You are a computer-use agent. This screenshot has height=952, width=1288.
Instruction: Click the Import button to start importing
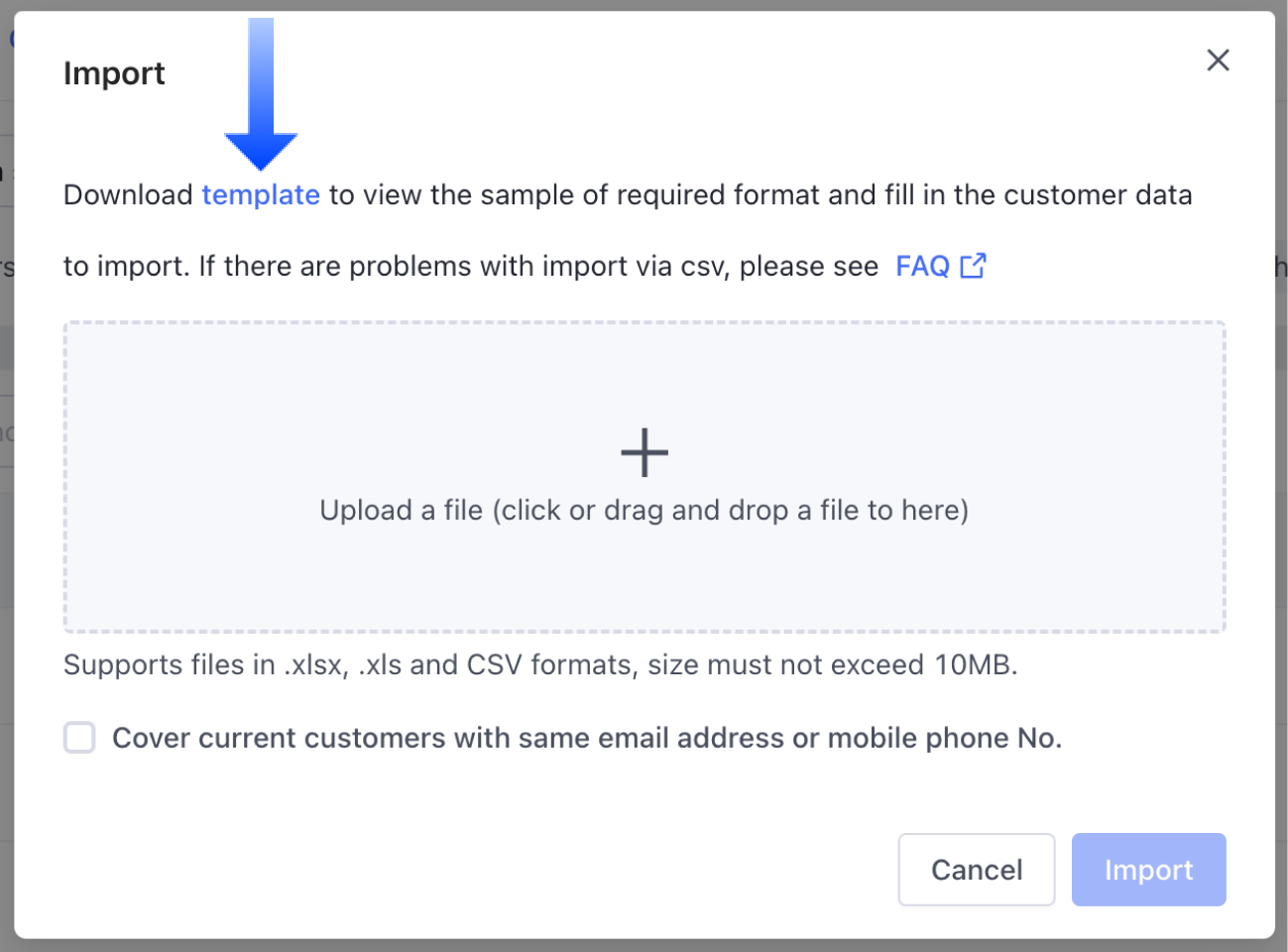point(1148,870)
